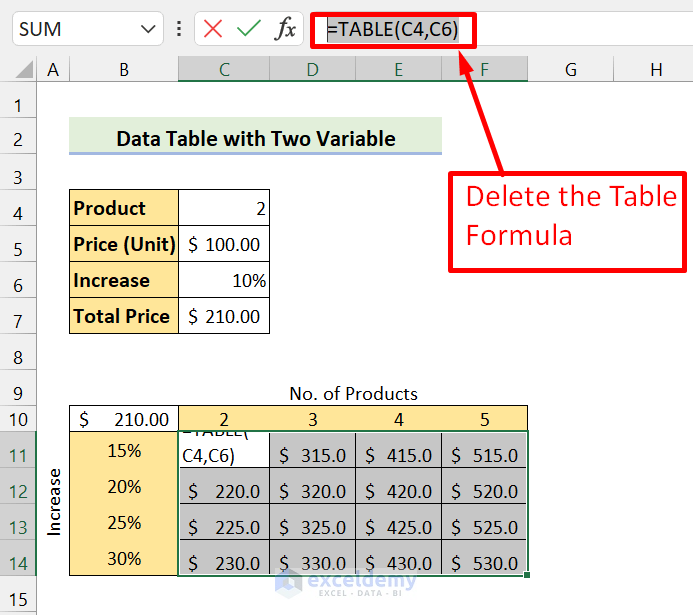This screenshot has height=615, width=693.
Task: Click the yellow 15% increase cell
Action: [x=124, y=451]
